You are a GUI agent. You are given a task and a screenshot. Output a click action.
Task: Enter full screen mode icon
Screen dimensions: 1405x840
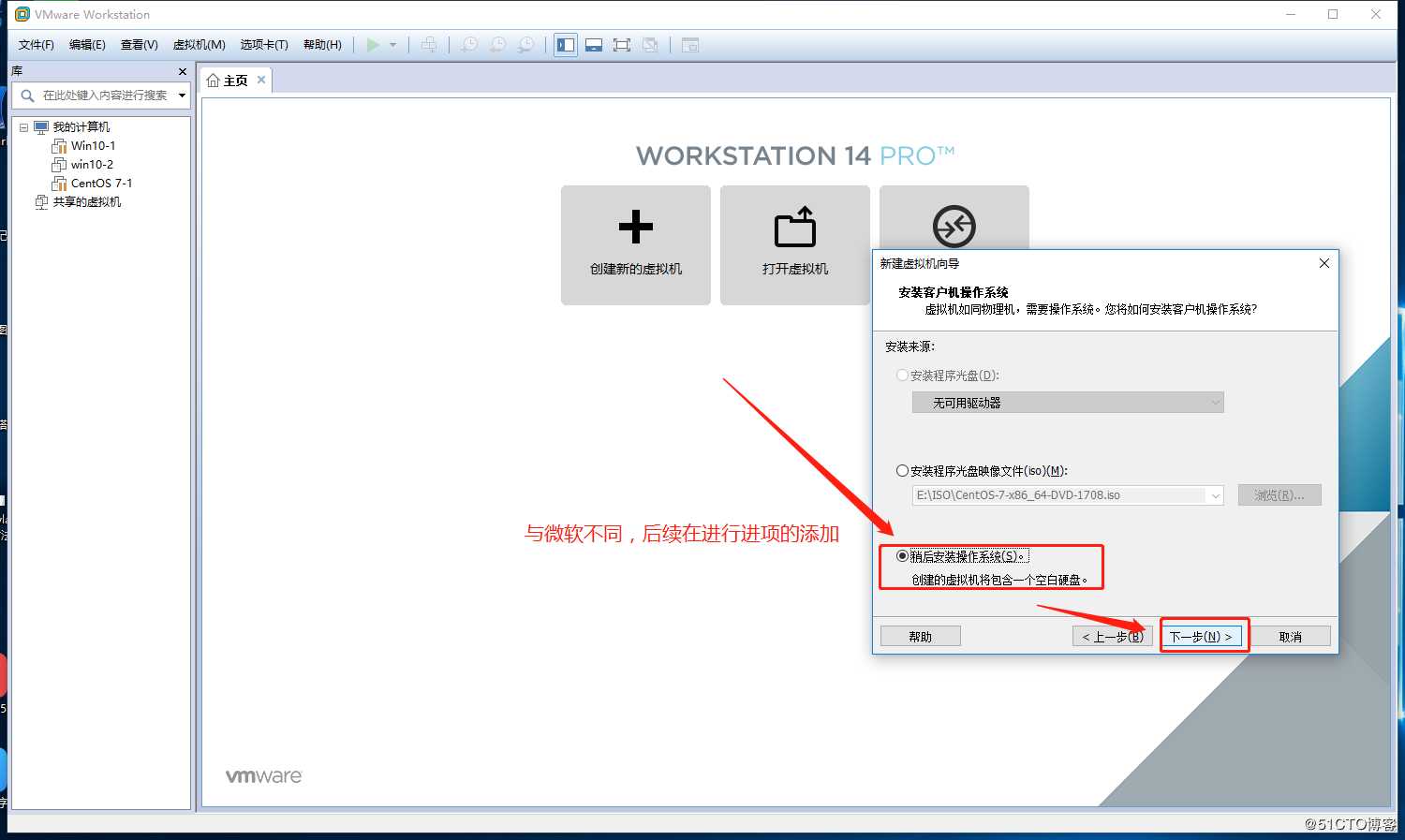pos(622,45)
